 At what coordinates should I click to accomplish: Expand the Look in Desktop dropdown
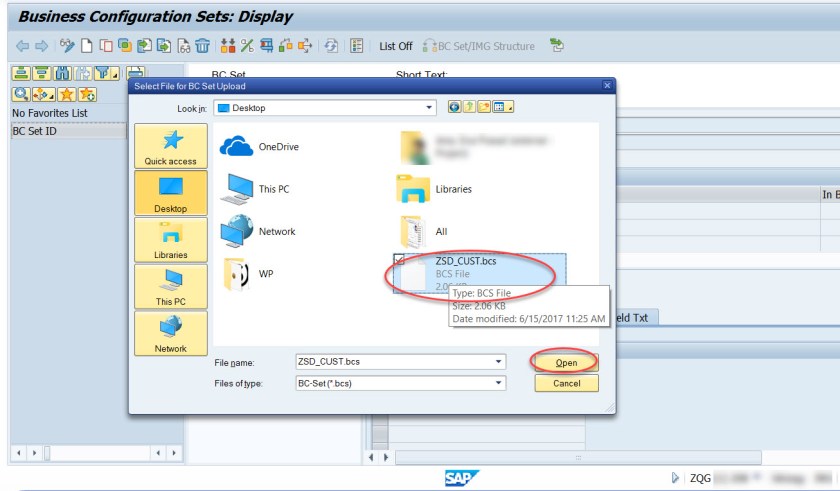(429, 108)
